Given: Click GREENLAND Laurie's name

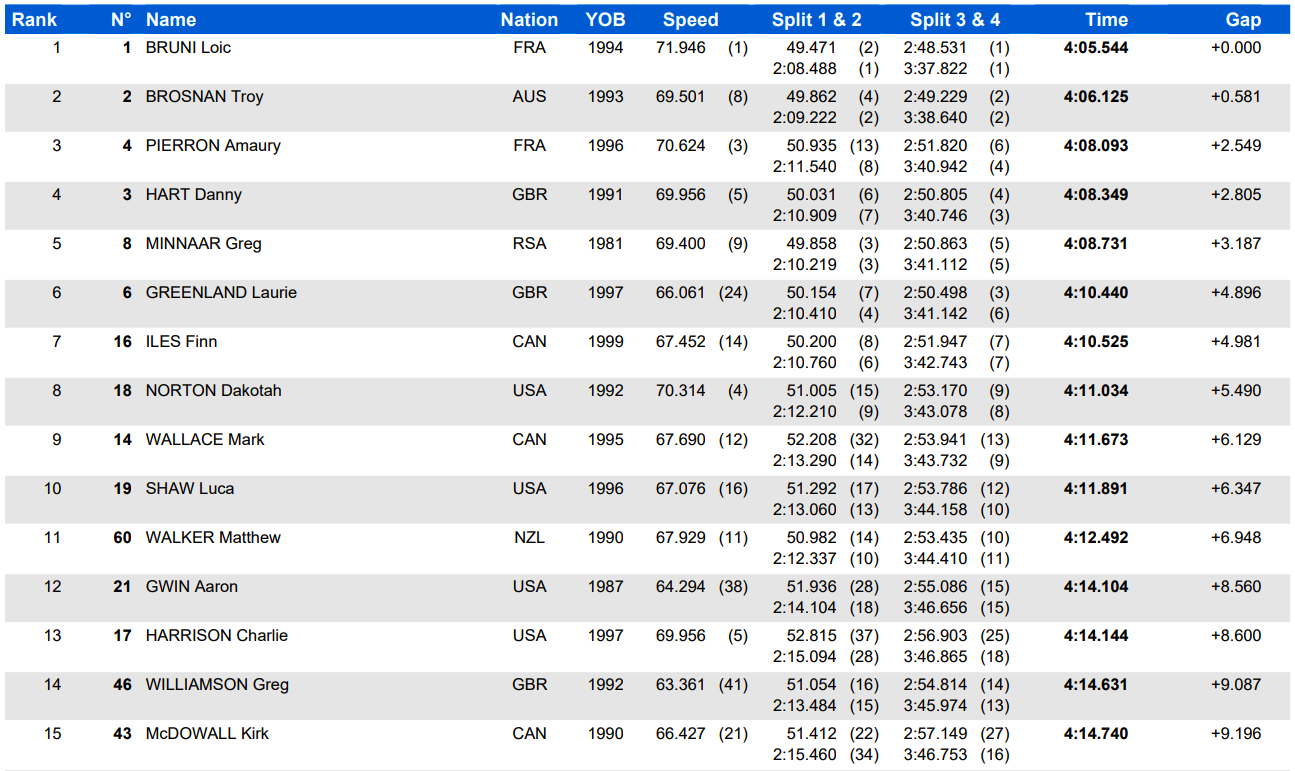Looking at the screenshot, I should [221, 293].
